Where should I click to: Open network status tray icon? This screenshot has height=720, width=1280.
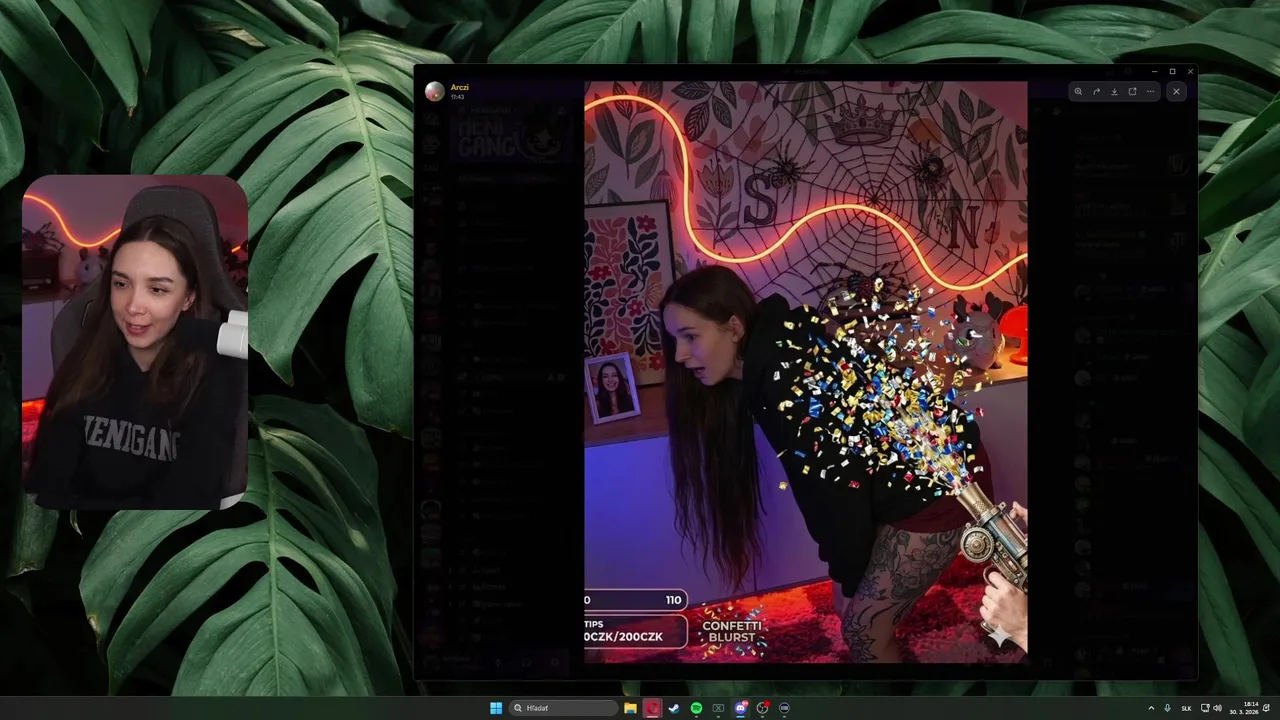pos(1205,708)
